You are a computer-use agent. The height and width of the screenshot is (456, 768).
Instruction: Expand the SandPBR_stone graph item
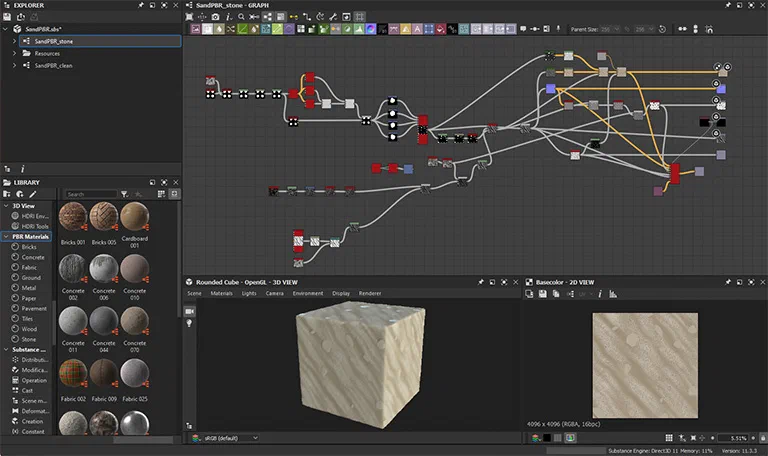point(14,41)
